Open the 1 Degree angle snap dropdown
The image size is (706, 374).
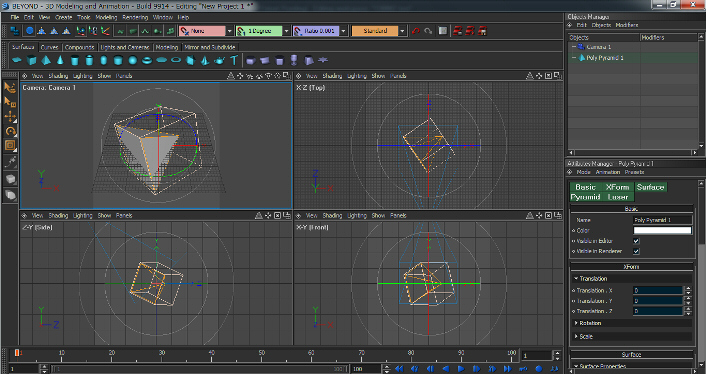coord(286,31)
